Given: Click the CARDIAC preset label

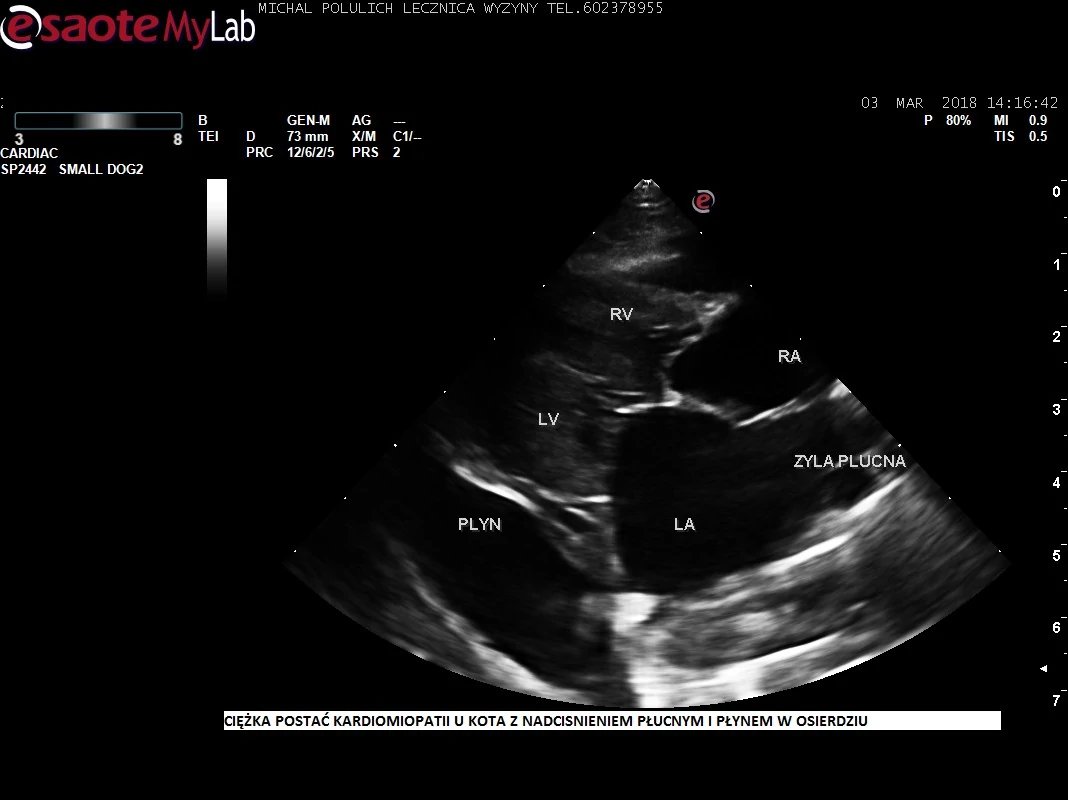Looking at the screenshot, I should coord(29,154).
